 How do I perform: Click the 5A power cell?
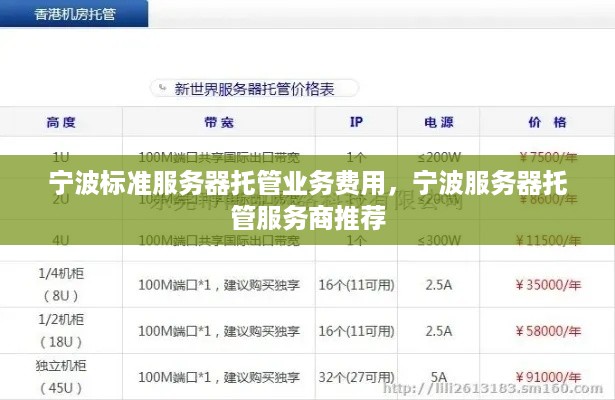(x=439, y=377)
